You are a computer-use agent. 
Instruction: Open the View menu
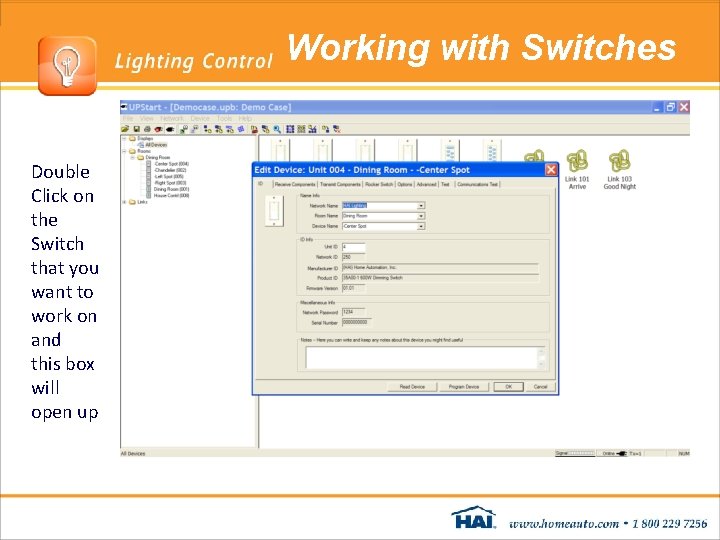[146, 118]
